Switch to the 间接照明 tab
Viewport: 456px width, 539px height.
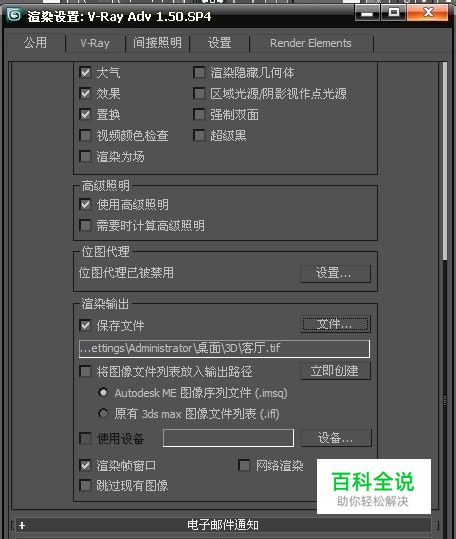157,43
